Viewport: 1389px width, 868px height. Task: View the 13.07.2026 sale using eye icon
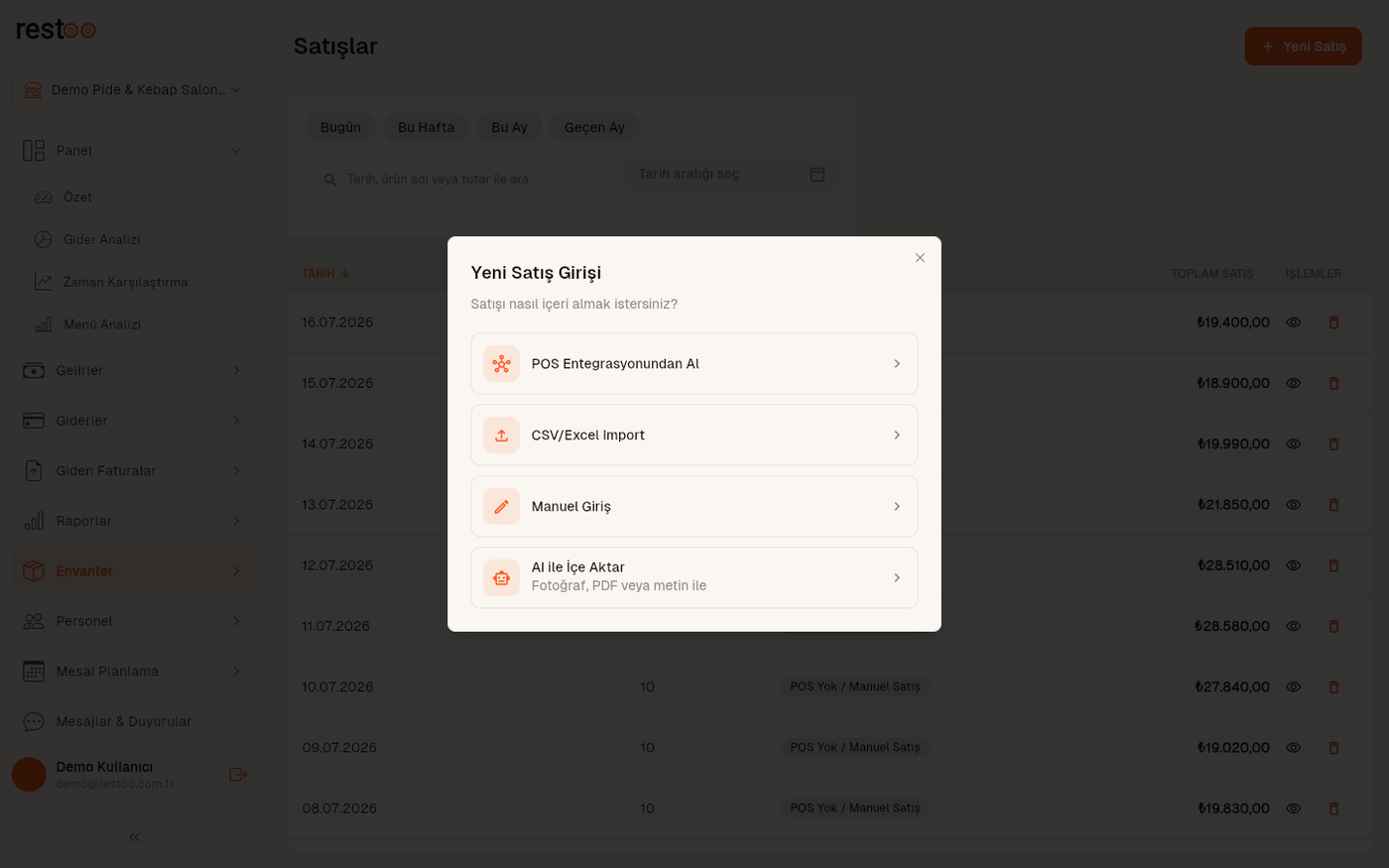(1294, 505)
